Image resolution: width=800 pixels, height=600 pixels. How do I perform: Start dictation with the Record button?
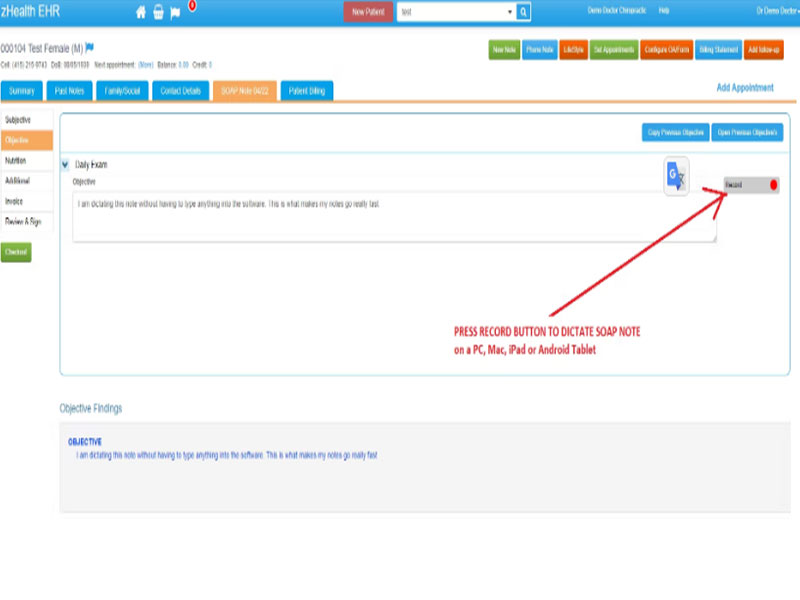[x=751, y=185]
